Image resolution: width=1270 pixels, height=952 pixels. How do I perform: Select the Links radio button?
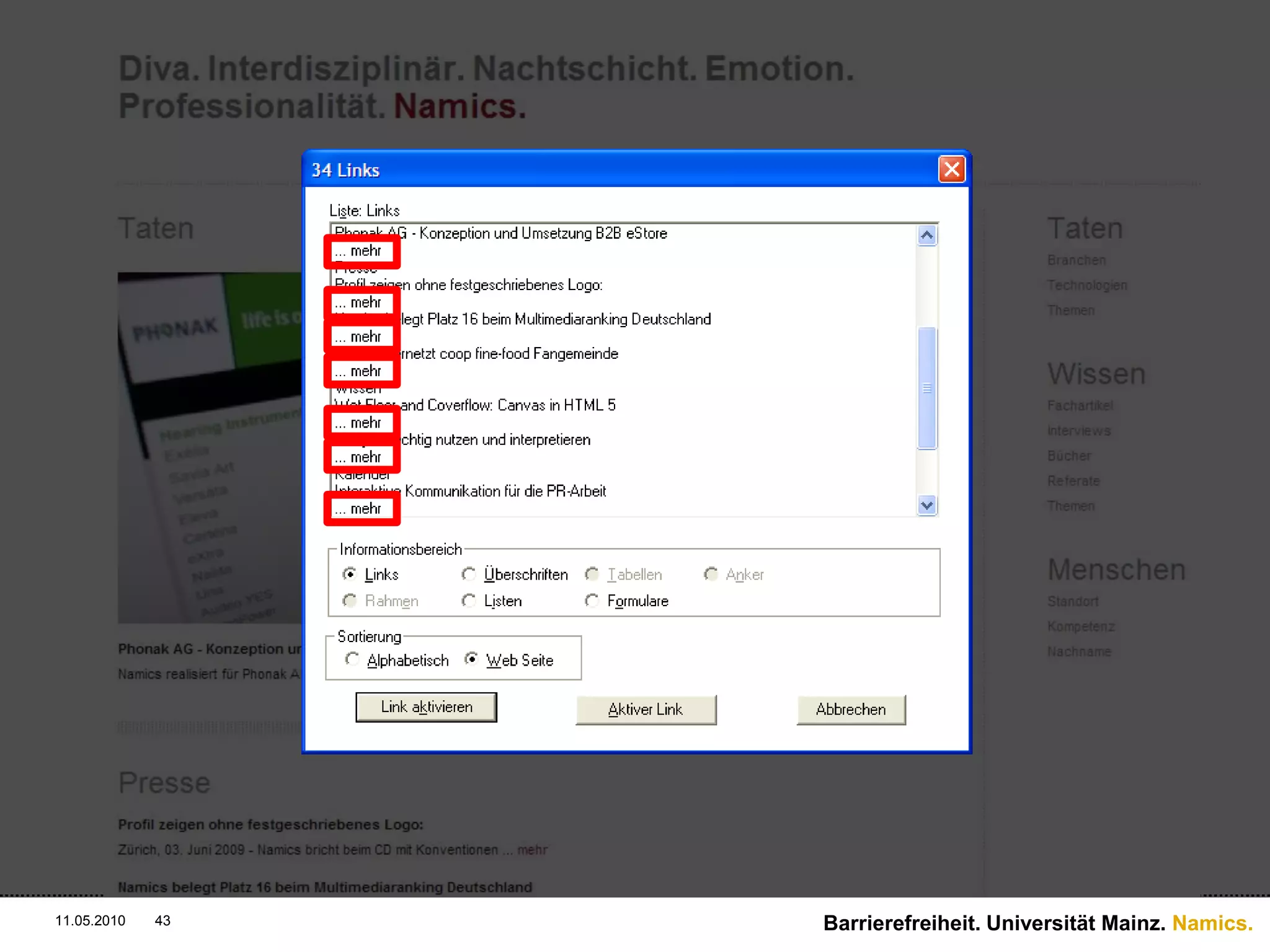(370, 575)
